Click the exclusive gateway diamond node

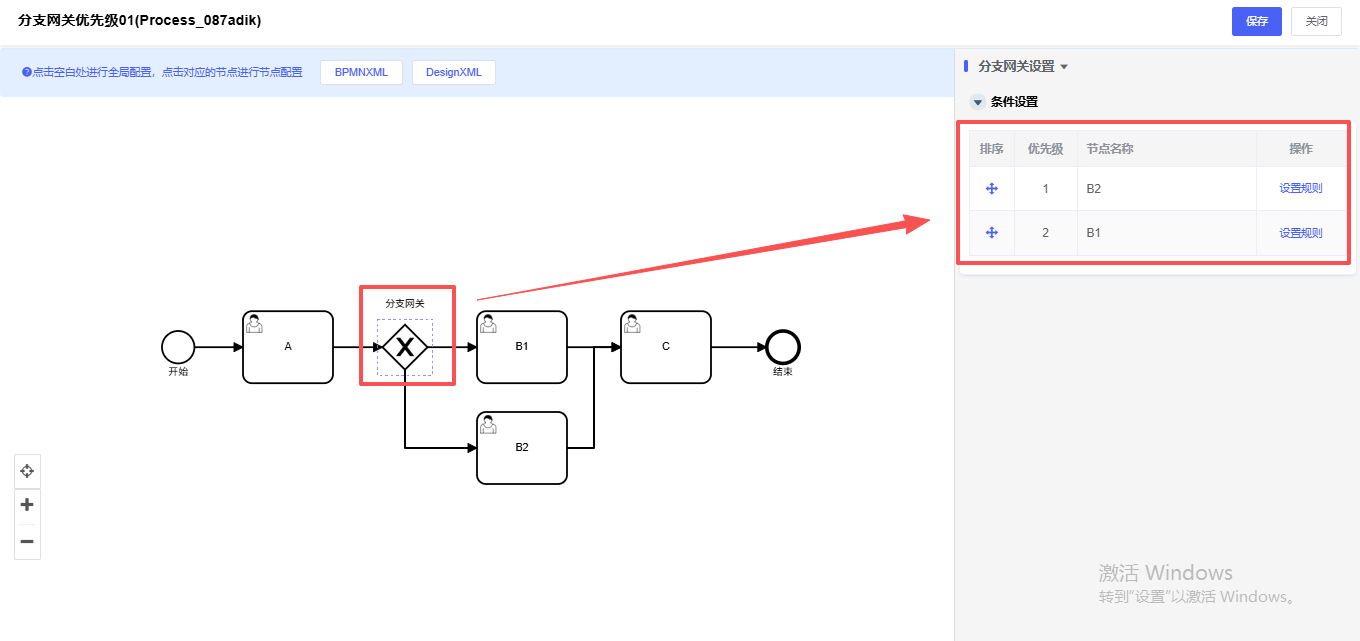(x=405, y=347)
